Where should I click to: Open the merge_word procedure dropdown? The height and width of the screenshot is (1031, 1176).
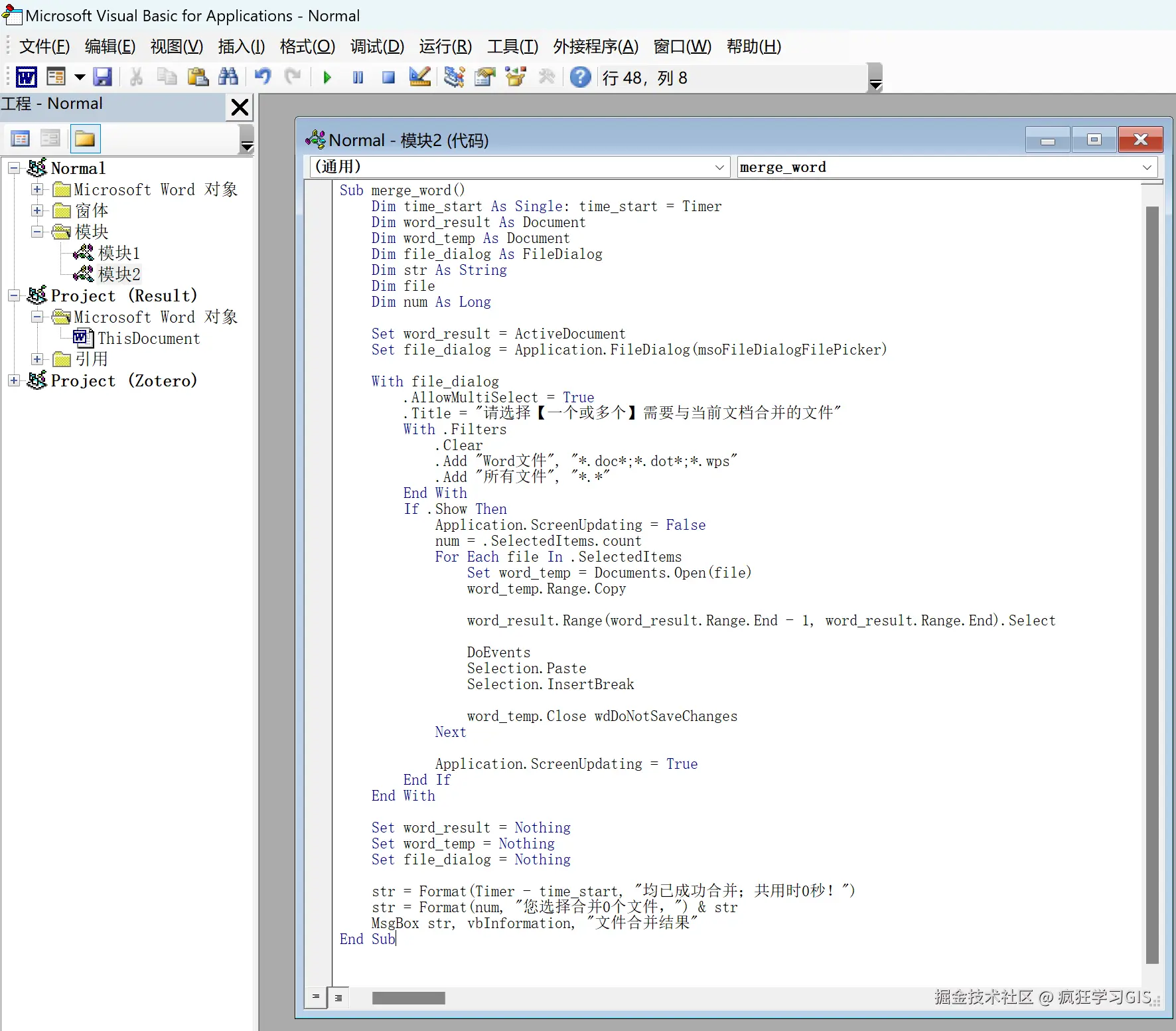coord(947,167)
